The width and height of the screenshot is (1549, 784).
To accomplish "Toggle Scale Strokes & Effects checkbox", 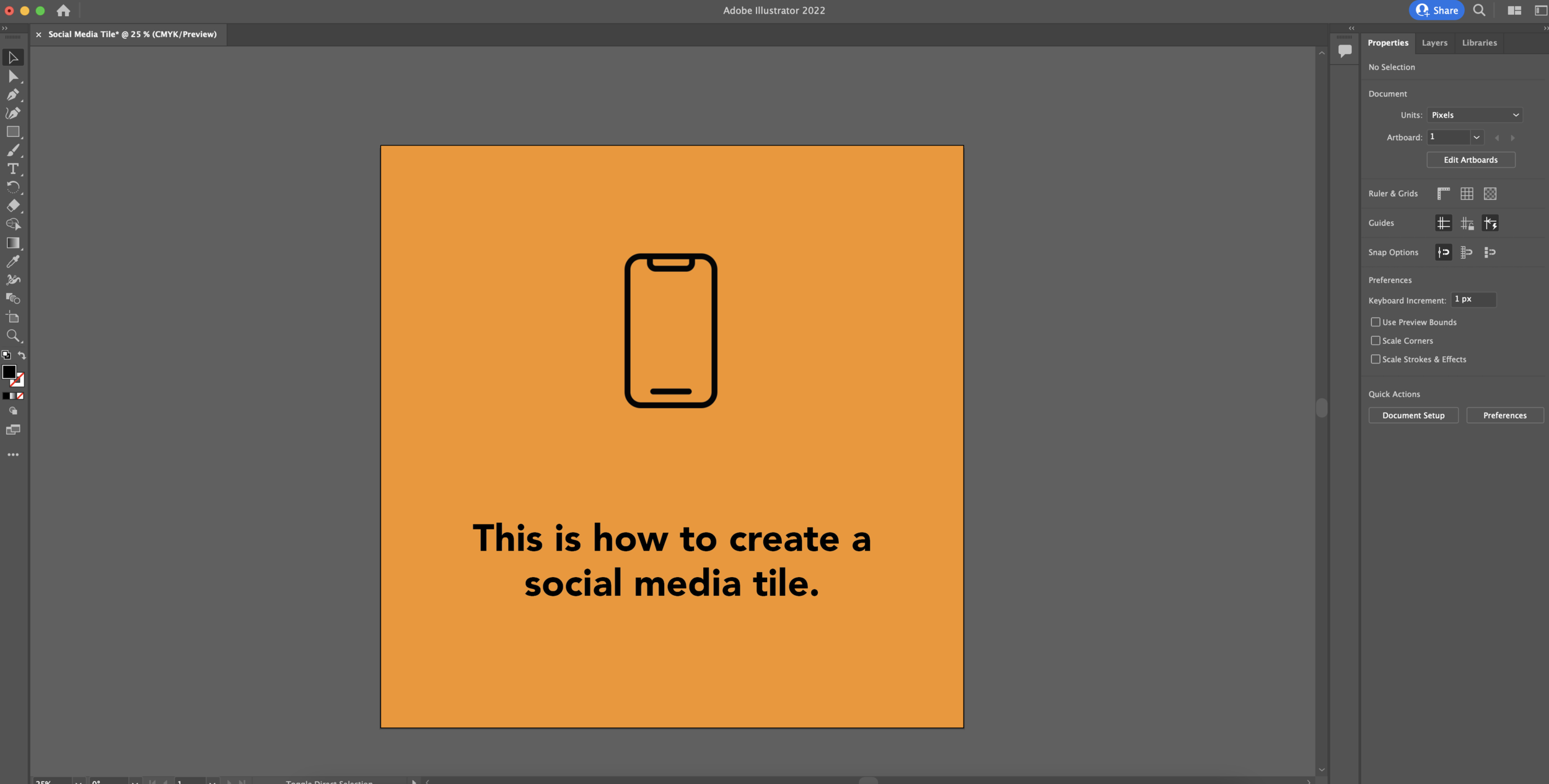I will (1376, 359).
